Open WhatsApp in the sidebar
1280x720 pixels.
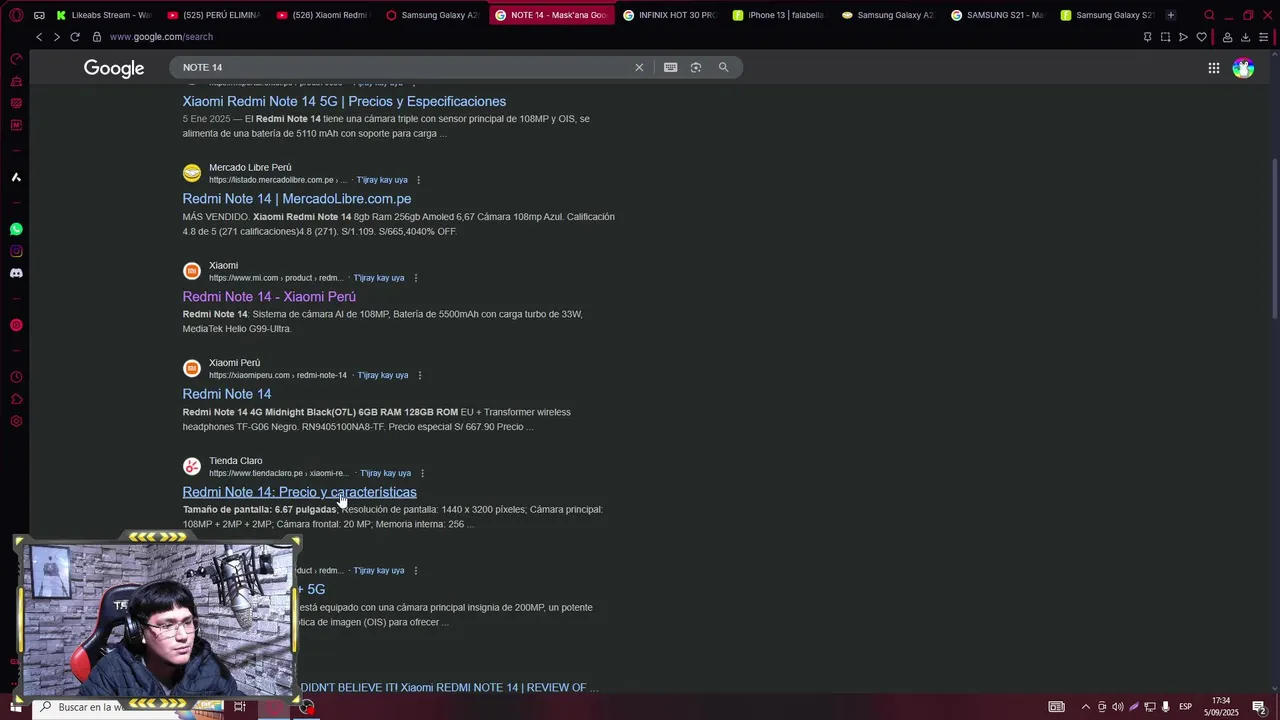click(x=16, y=229)
